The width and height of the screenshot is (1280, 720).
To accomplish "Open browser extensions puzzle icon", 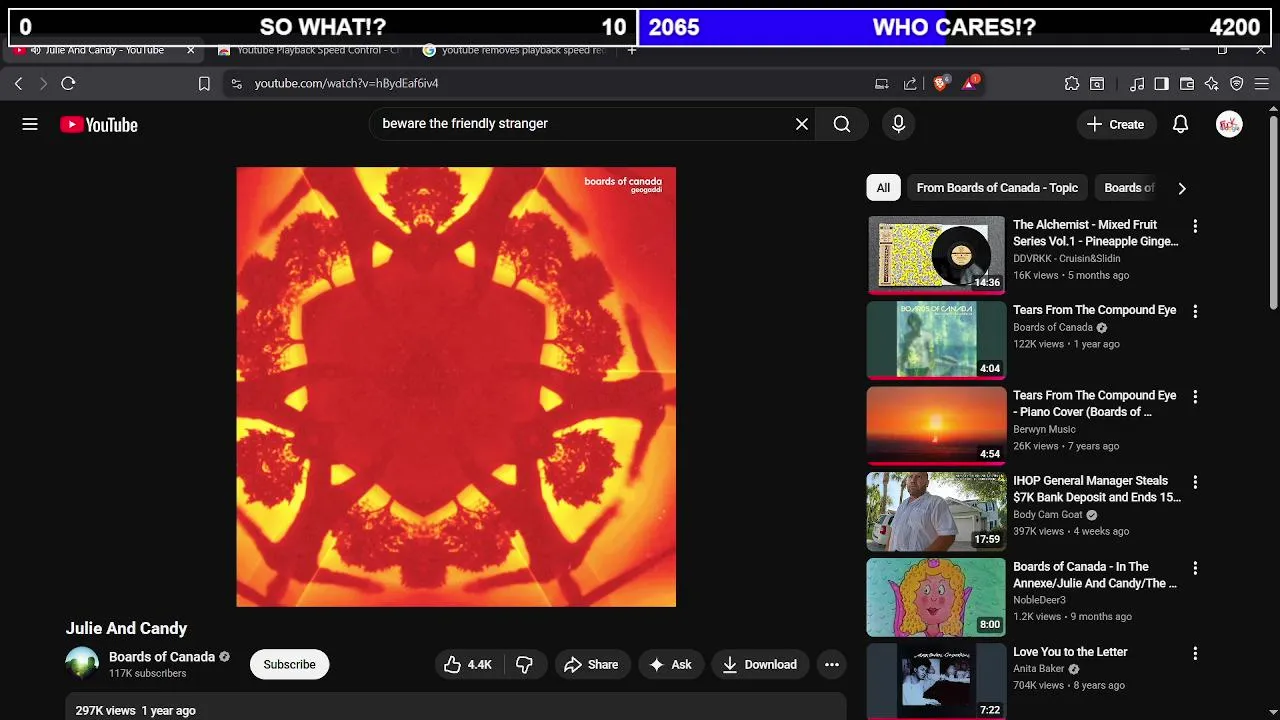I will [x=1072, y=84].
